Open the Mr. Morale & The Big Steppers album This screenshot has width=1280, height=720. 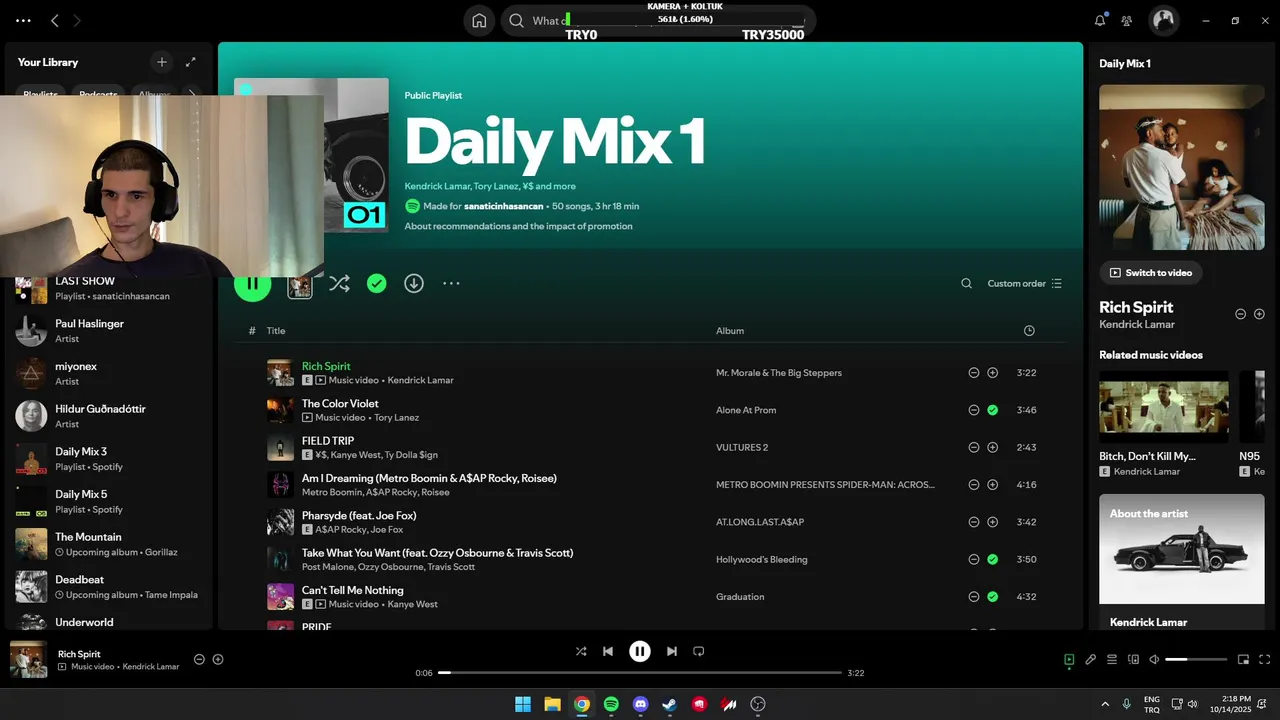tap(779, 373)
